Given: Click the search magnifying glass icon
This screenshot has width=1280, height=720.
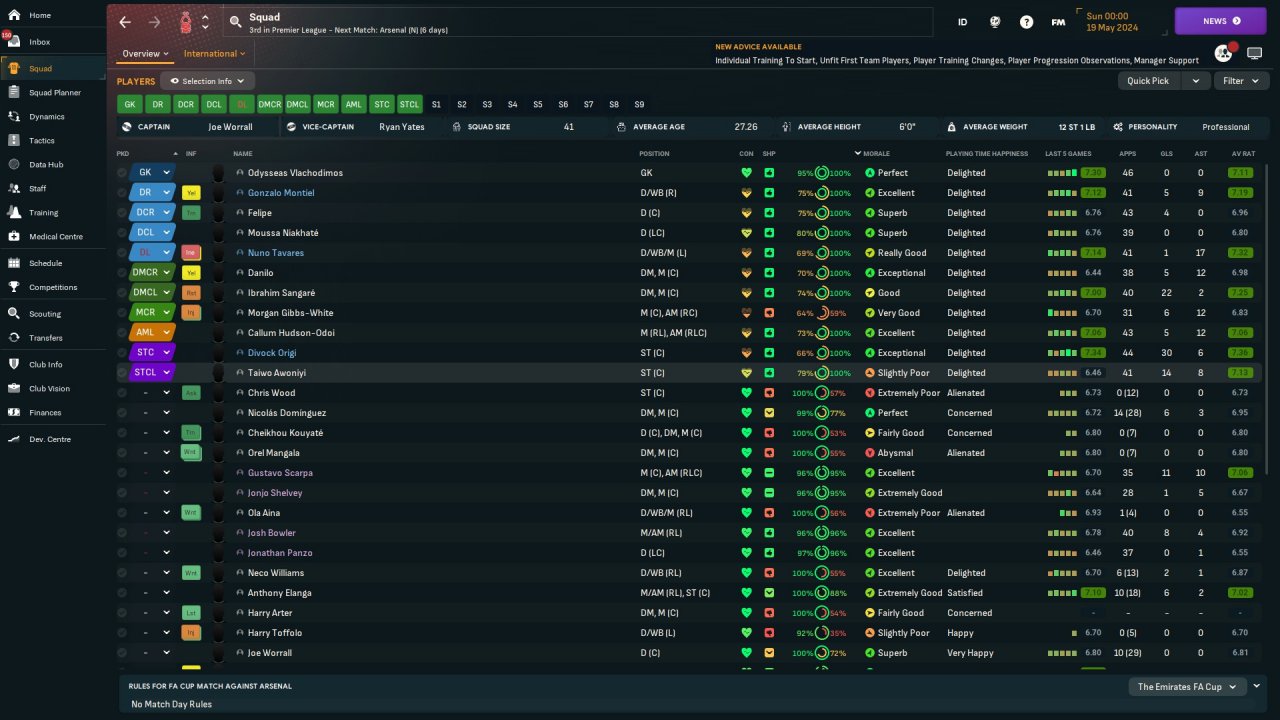Looking at the screenshot, I should (235, 21).
